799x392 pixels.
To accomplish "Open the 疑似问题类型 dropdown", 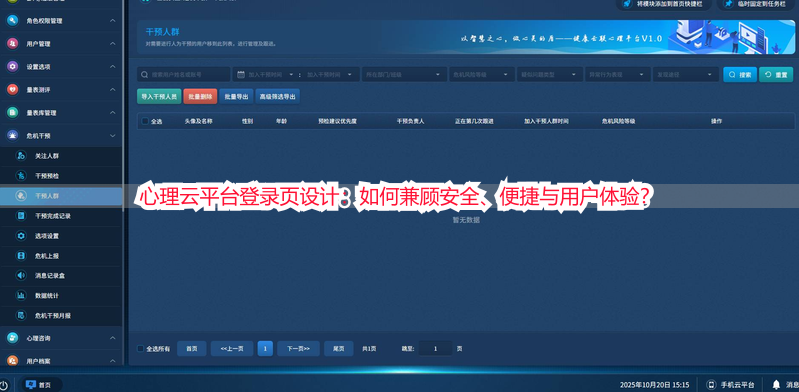I will [550, 74].
